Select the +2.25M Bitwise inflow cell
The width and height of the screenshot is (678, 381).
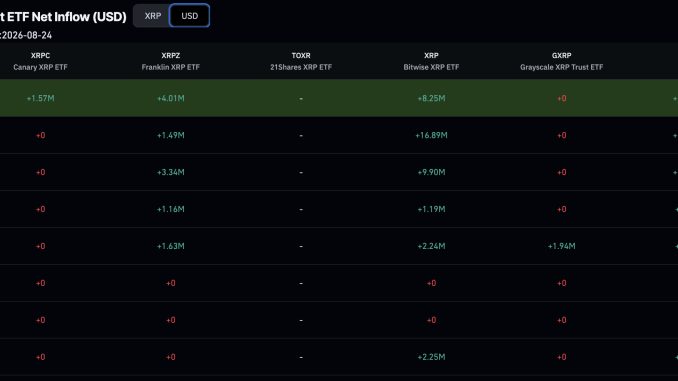coord(431,357)
